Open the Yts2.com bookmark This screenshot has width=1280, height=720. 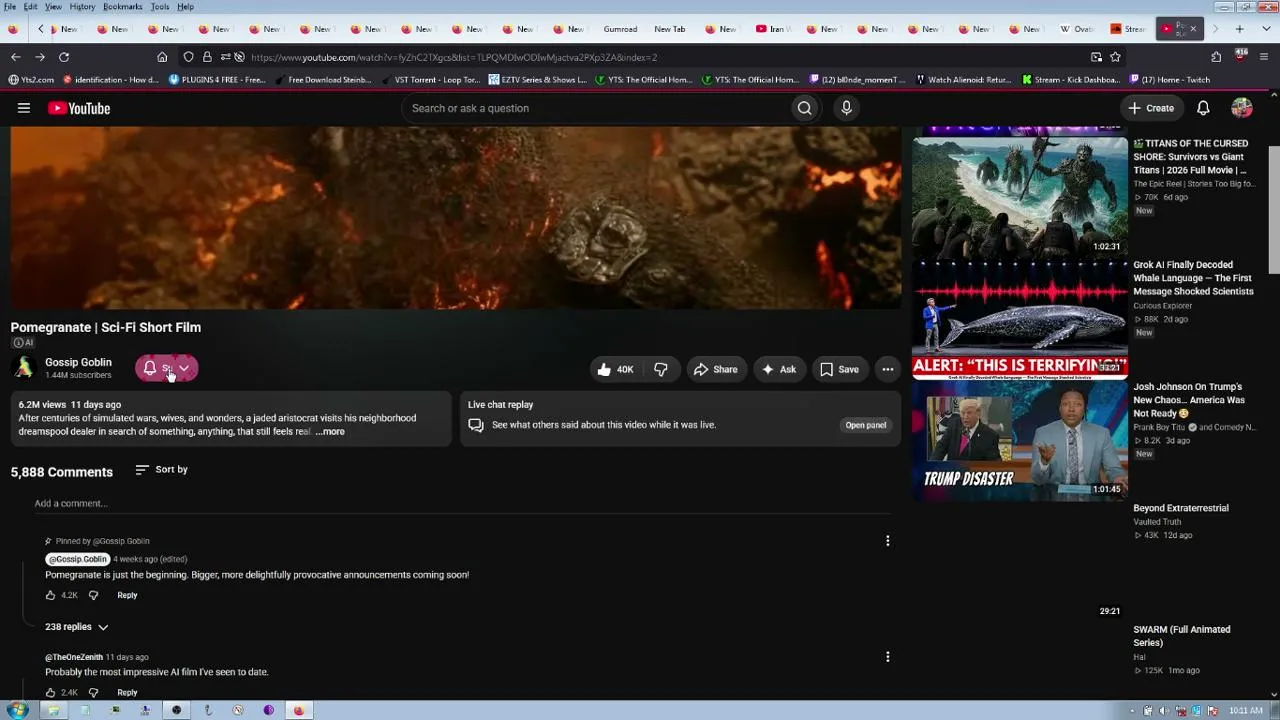pyautogui.click(x=31, y=80)
